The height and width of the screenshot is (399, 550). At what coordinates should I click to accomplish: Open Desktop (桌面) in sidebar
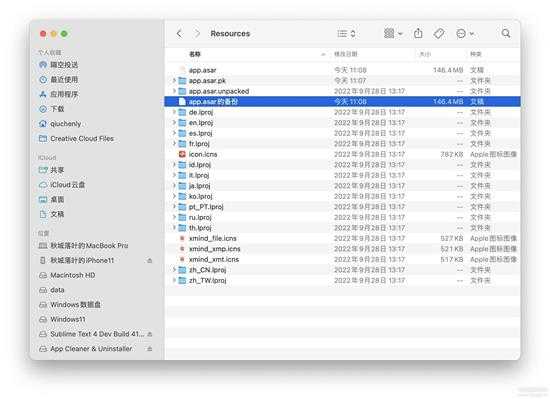(52, 200)
